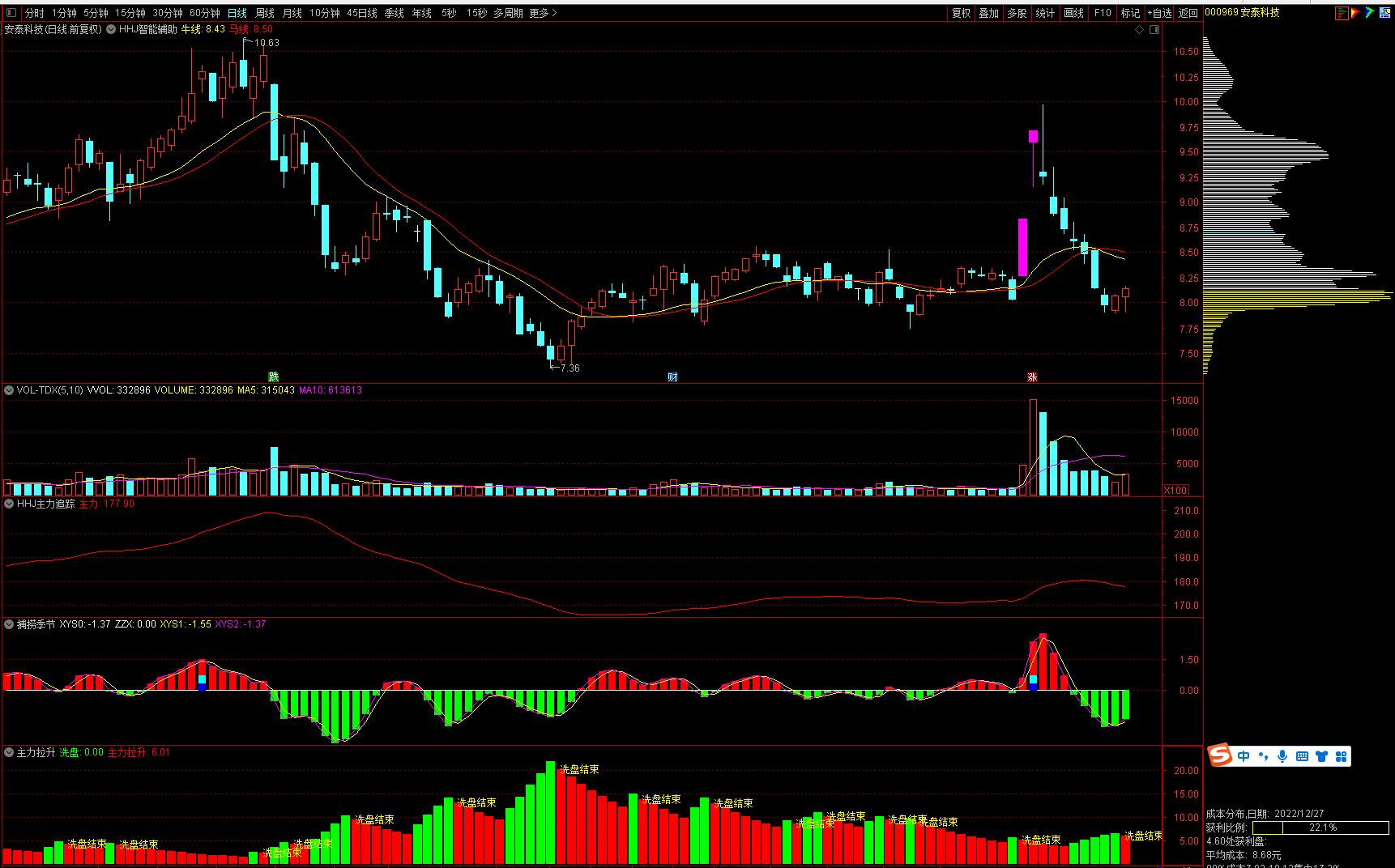Viewport: 1395px width, 868px height.
Task: Open the information panel icon at top right
Action: pos(1385,13)
